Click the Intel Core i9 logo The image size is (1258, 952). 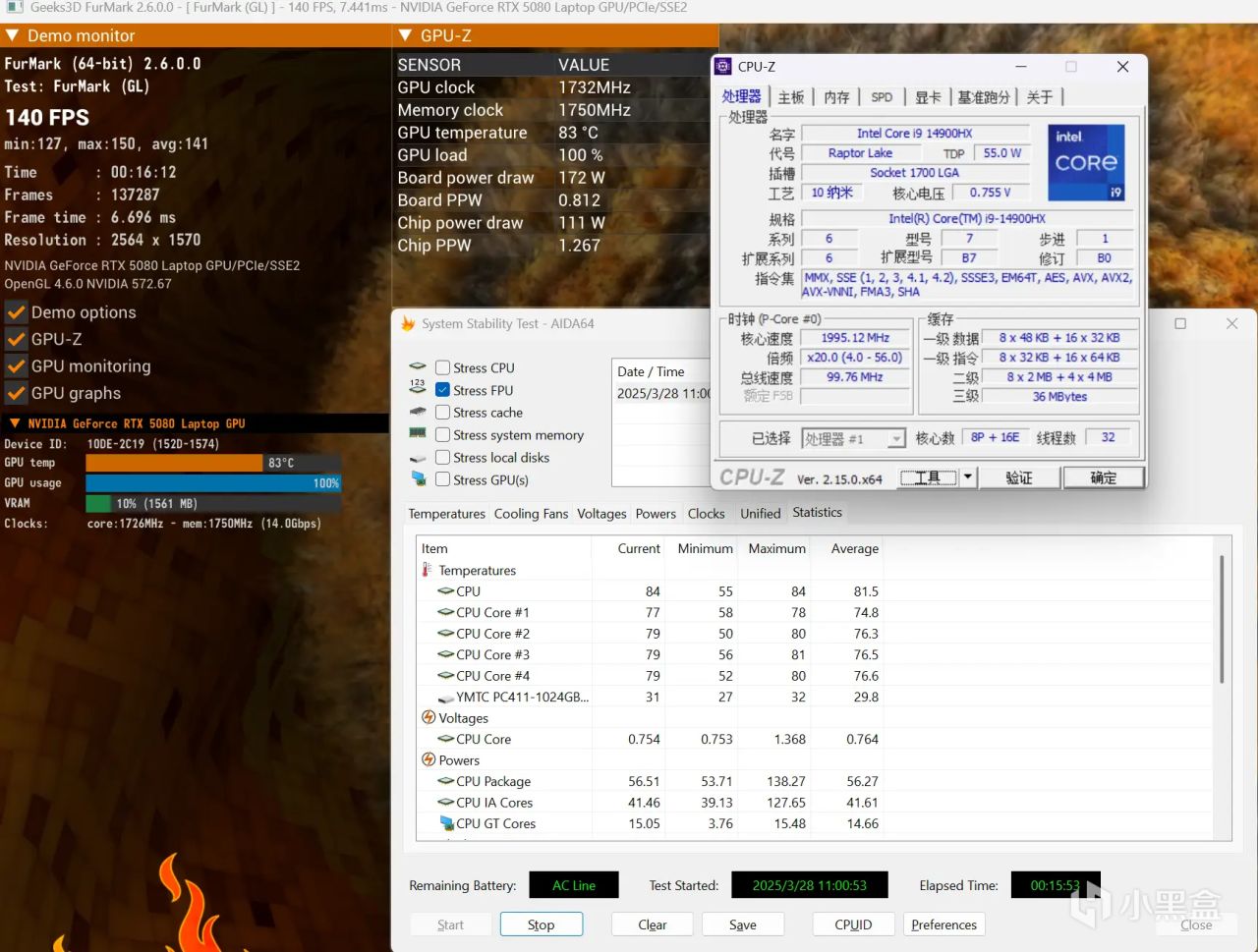[1086, 162]
